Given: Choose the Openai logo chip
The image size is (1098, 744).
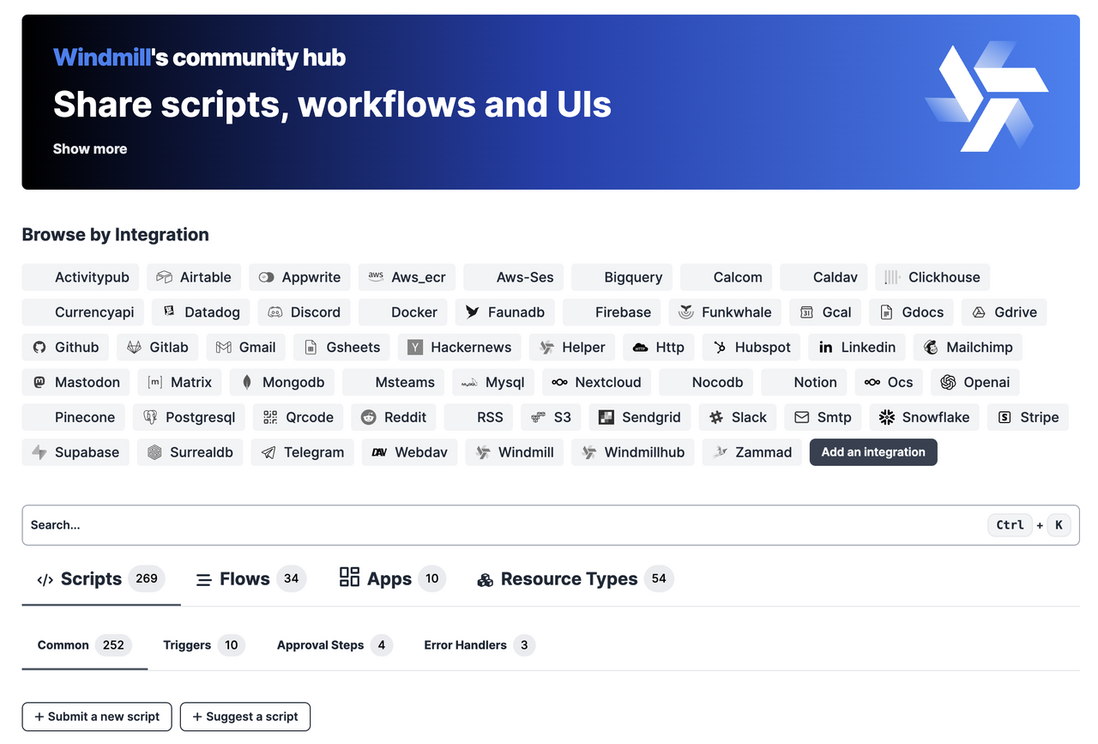Looking at the screenshot, I should tap(947, 383).
